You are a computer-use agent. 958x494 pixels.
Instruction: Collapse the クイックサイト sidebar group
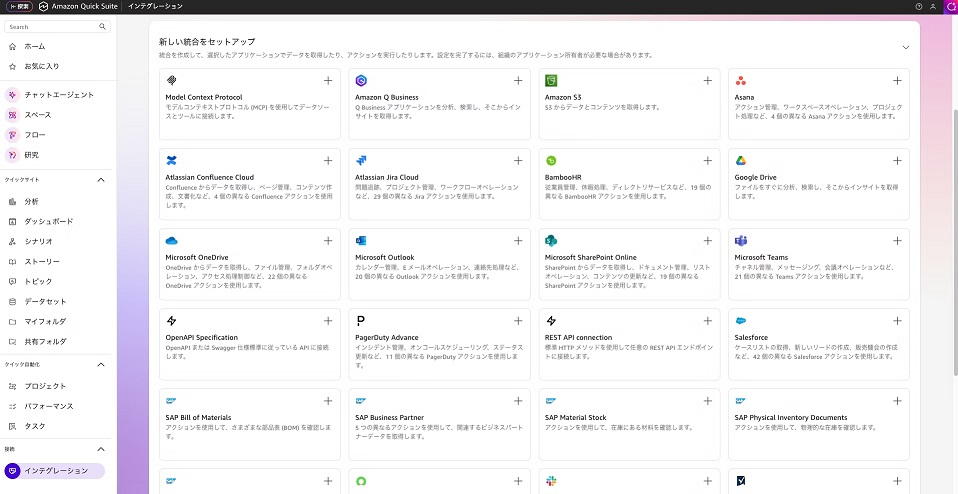point(100,180)
